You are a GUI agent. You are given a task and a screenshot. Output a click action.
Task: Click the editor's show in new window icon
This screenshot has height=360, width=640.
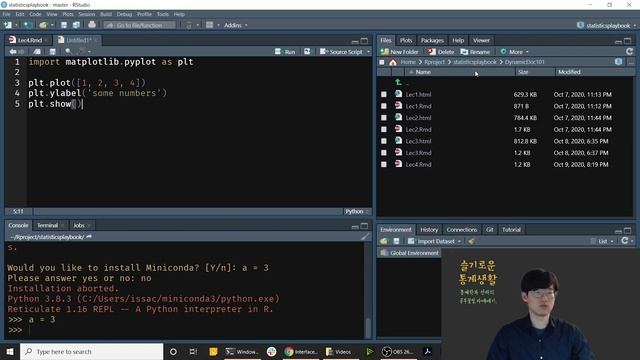coord(37,52)
